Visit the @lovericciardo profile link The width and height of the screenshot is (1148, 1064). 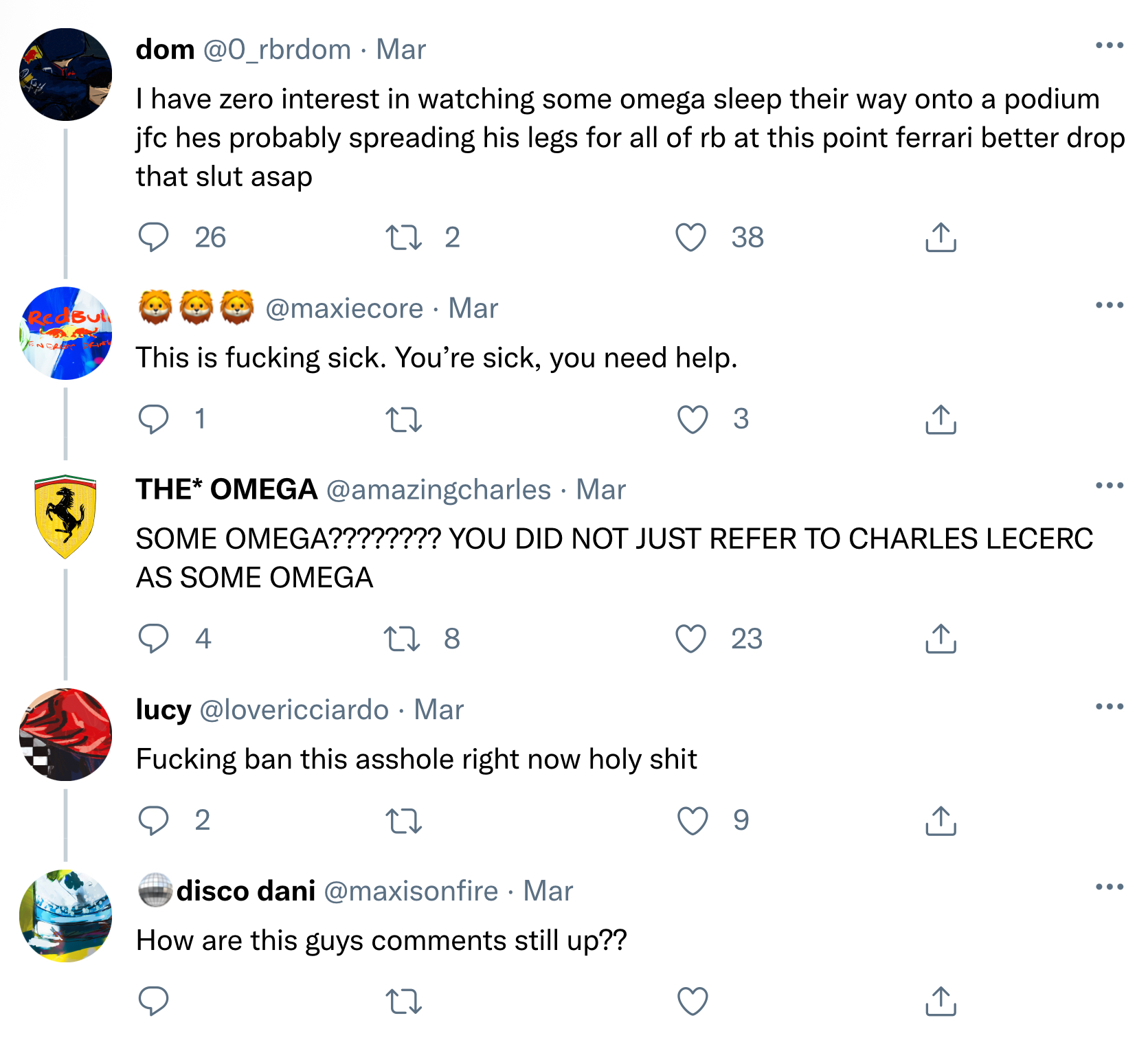pos(294,710)
